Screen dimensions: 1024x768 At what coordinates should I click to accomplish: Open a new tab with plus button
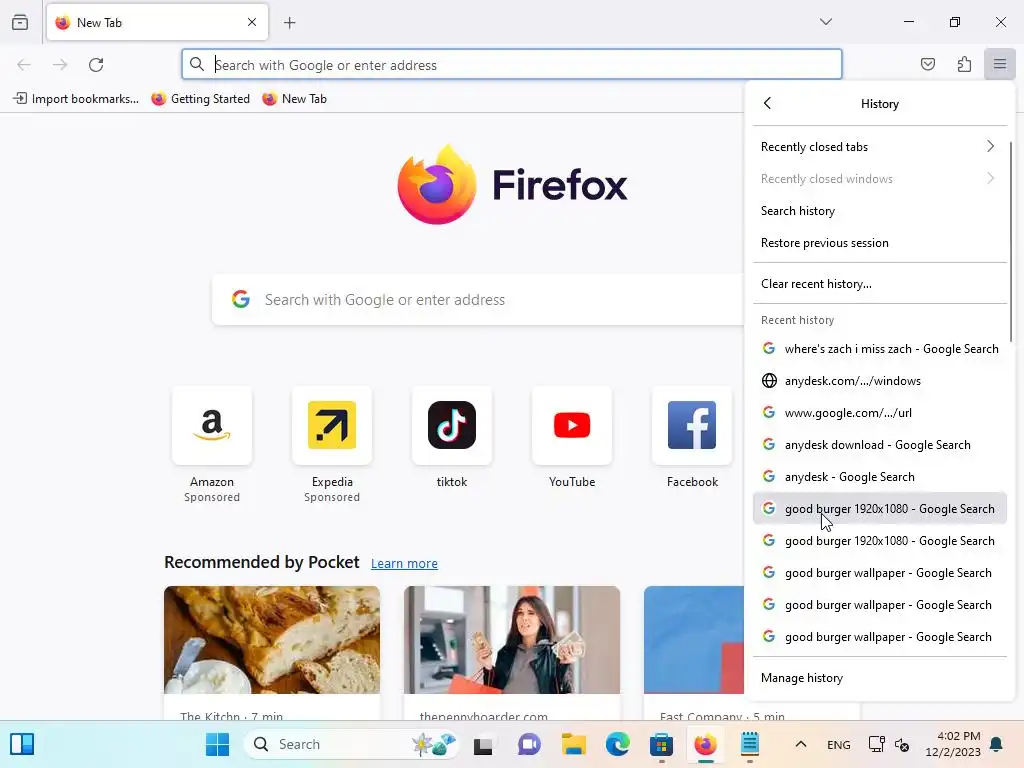290,23
